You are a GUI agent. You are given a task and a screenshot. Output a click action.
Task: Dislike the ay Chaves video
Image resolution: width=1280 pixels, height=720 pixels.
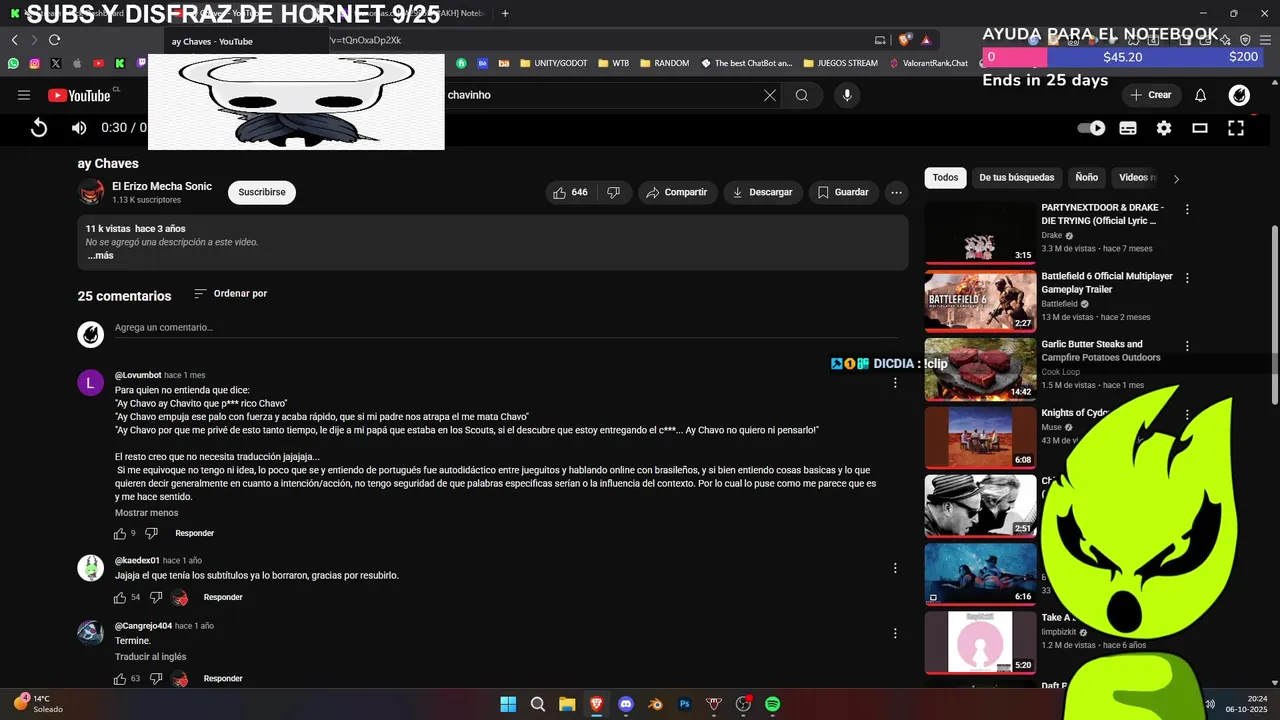pos(614,192)
